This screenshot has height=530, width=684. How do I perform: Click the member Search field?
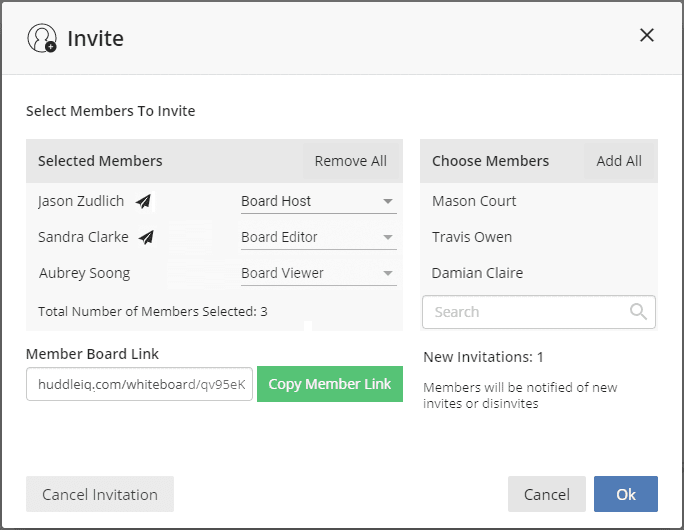(x=525, y=312)
